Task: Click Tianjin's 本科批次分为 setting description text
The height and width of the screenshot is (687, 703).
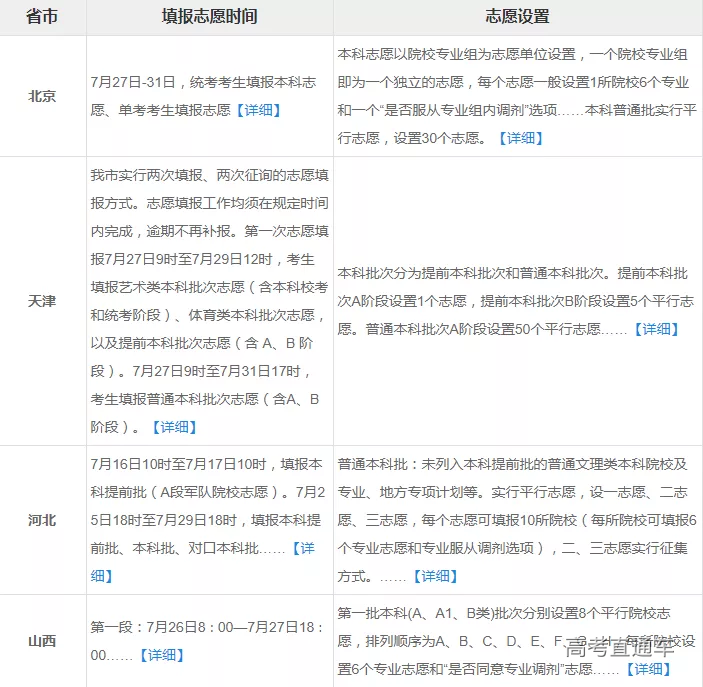Action: [x=512, y=300]
